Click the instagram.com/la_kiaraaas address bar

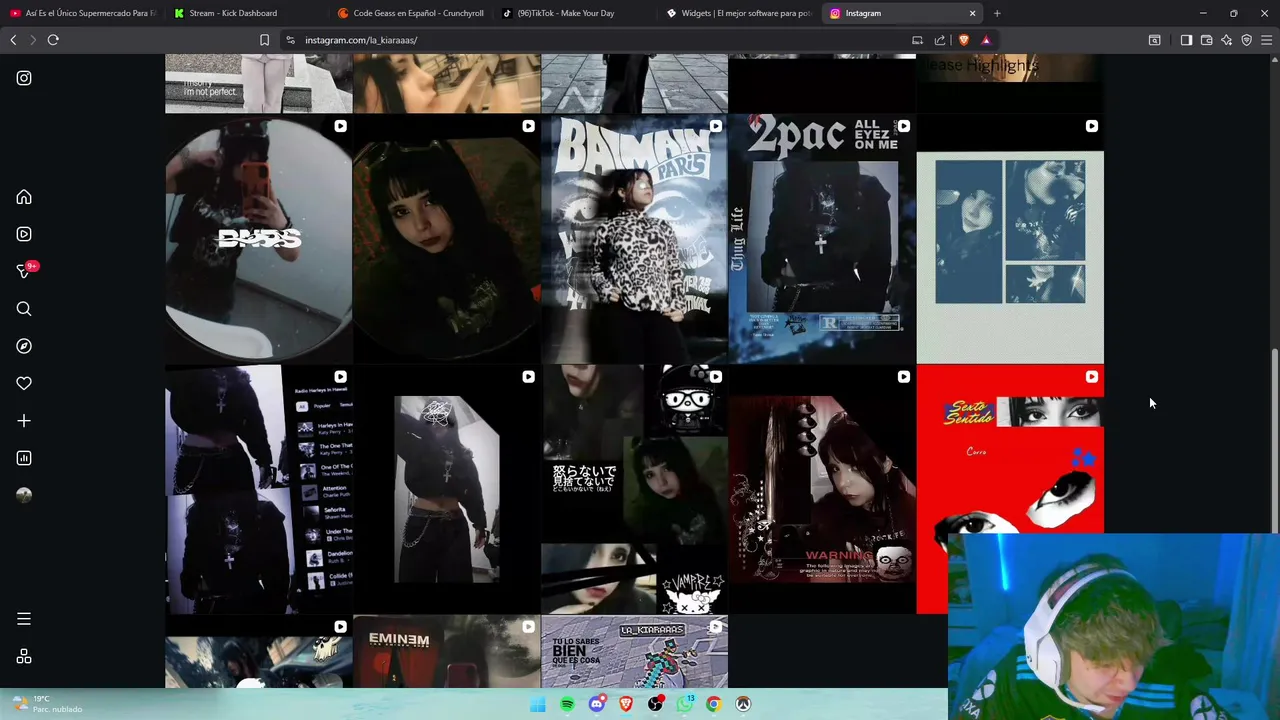click(x=600, y=40)
